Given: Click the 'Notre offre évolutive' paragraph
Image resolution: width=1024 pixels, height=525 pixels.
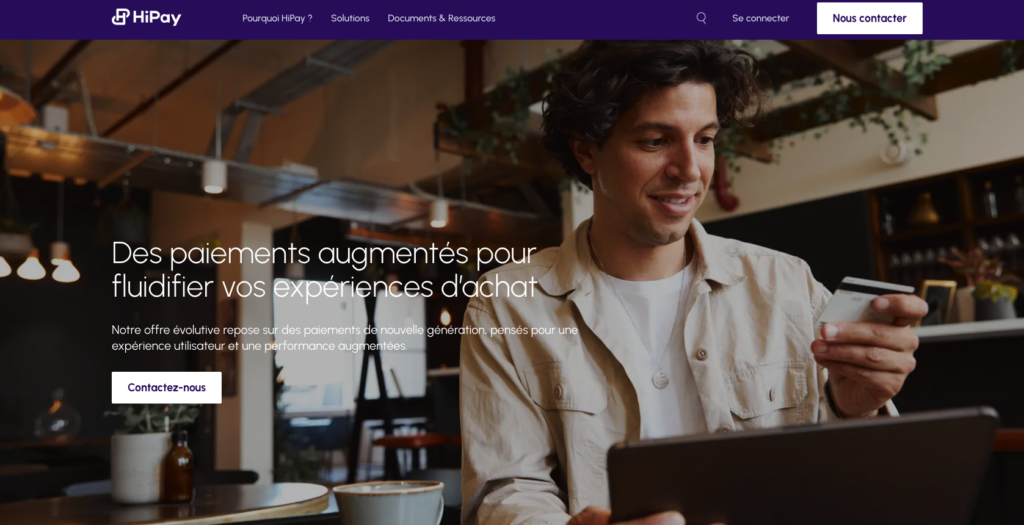Looking at the screenshot, I should pos(344,338).
